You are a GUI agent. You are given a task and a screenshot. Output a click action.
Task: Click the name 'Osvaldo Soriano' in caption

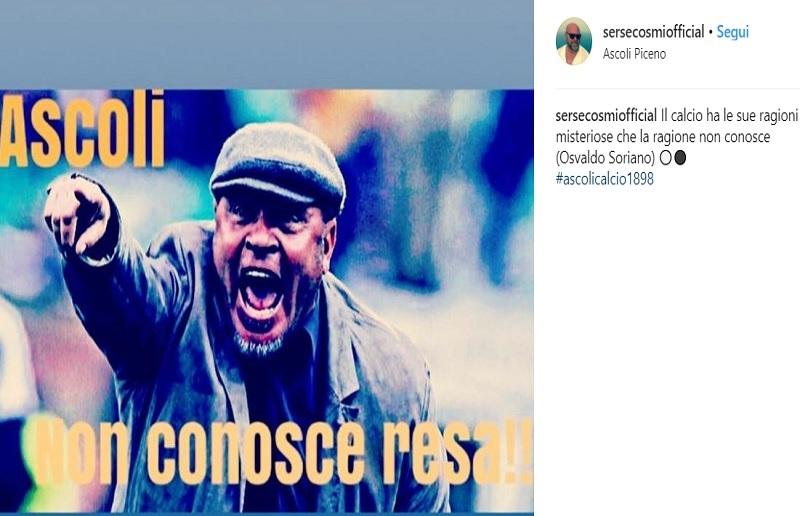tap(607, 158)
